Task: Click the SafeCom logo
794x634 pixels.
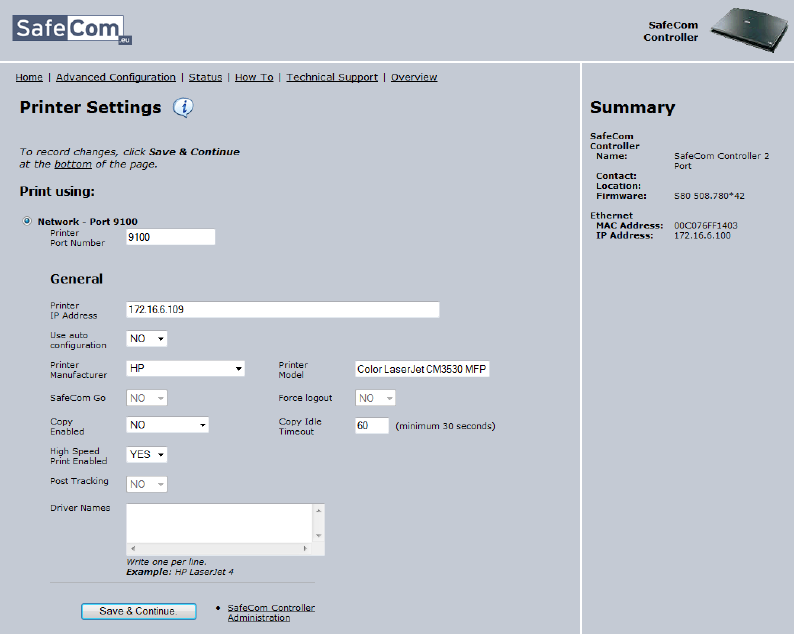Action: (72, 29)
